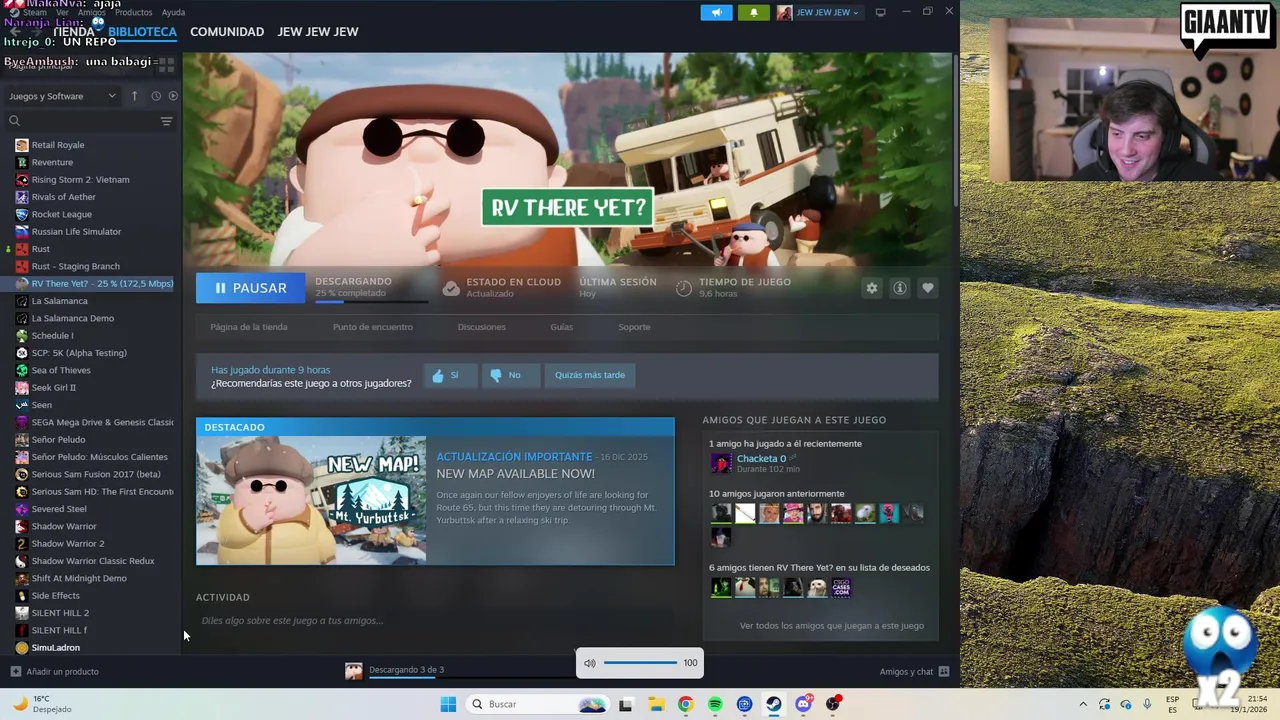Sort library list using the up-arrow icon
1280x720 pixels.
[x=135, y=96]
